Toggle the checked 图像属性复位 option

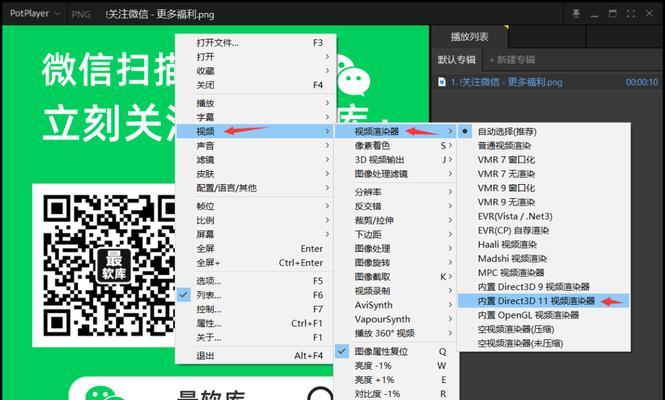pyautogui.click(x=396, y=352)
